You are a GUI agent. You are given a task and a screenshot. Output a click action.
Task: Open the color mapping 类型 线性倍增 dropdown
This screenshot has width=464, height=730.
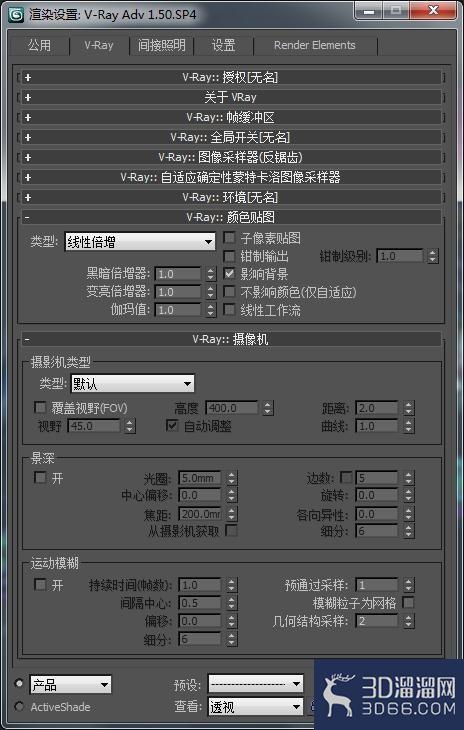click(x=140, y=242)
